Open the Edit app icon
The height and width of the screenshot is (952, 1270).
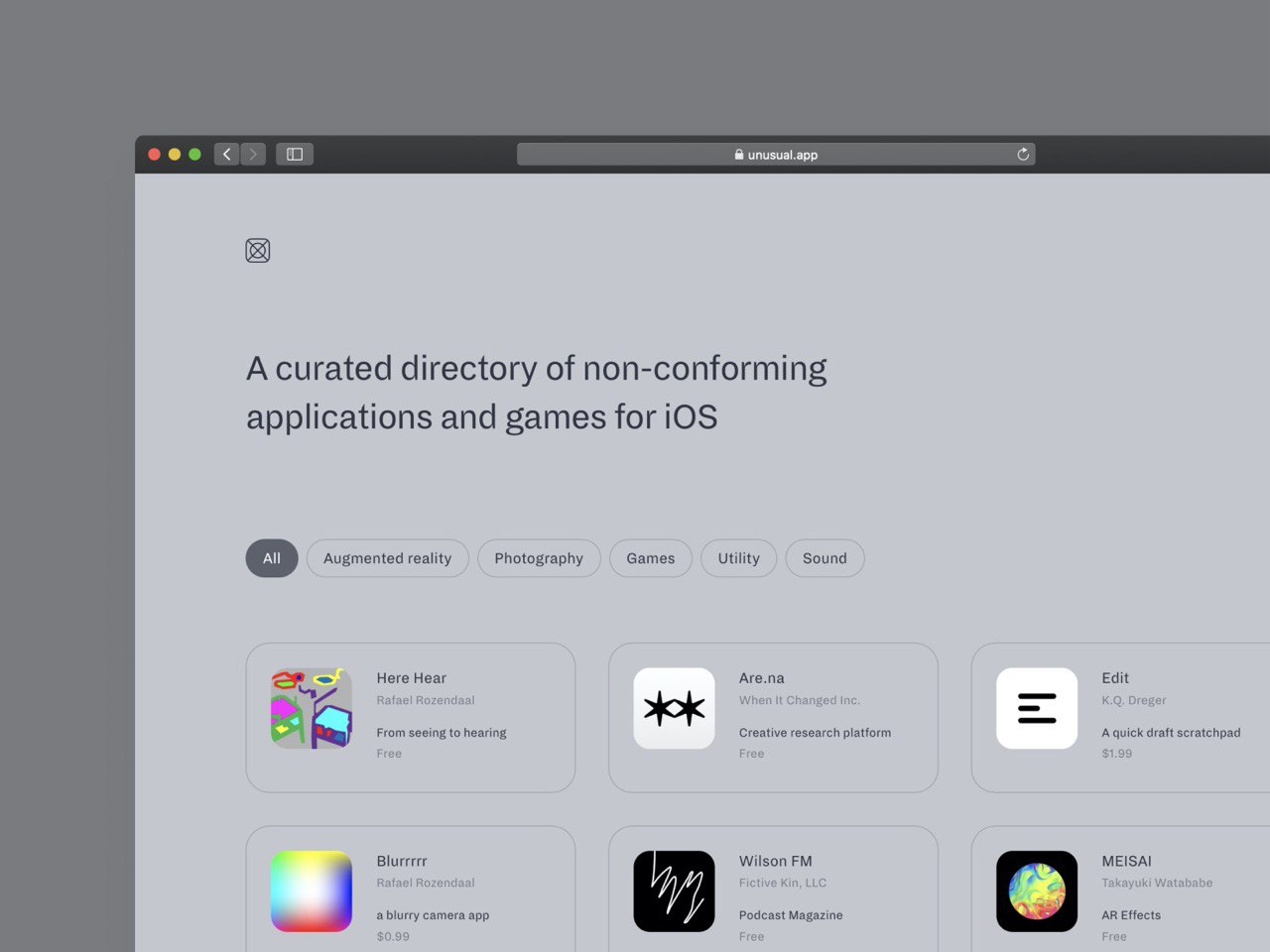tap(1037, 708)
